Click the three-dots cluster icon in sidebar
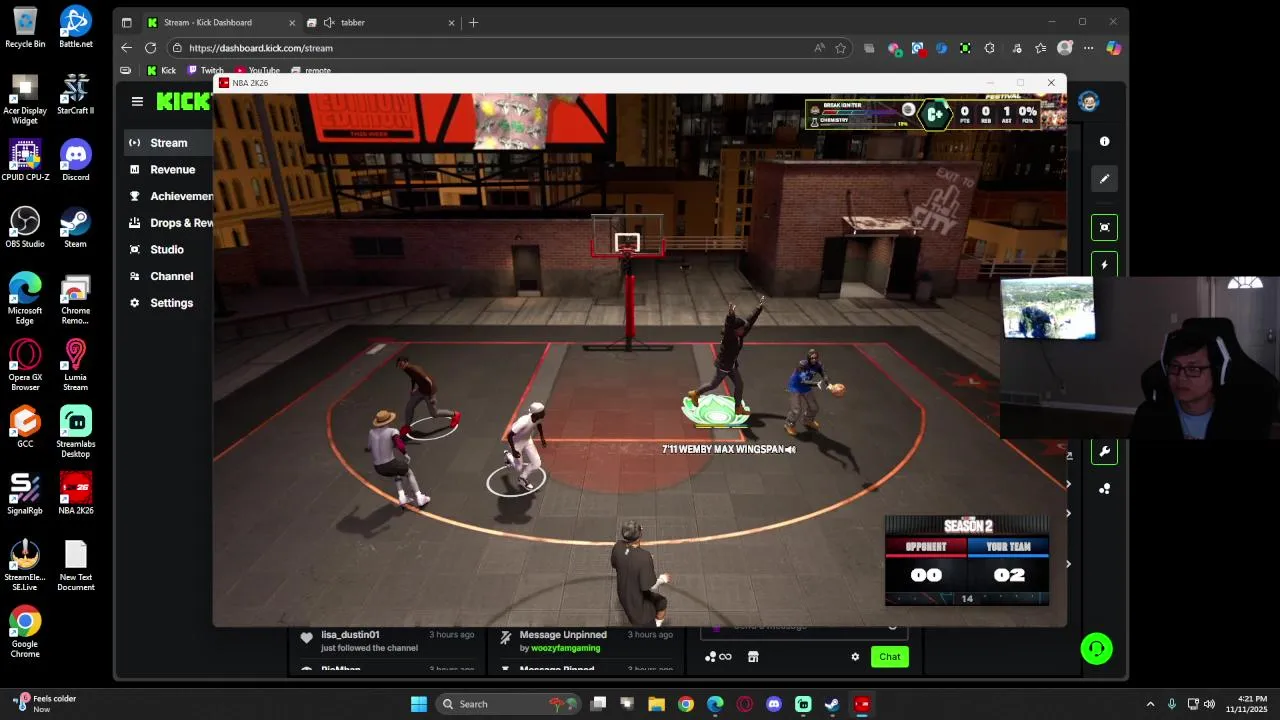The width and height of the screenshot is (1280, 720). point(1104,489)
